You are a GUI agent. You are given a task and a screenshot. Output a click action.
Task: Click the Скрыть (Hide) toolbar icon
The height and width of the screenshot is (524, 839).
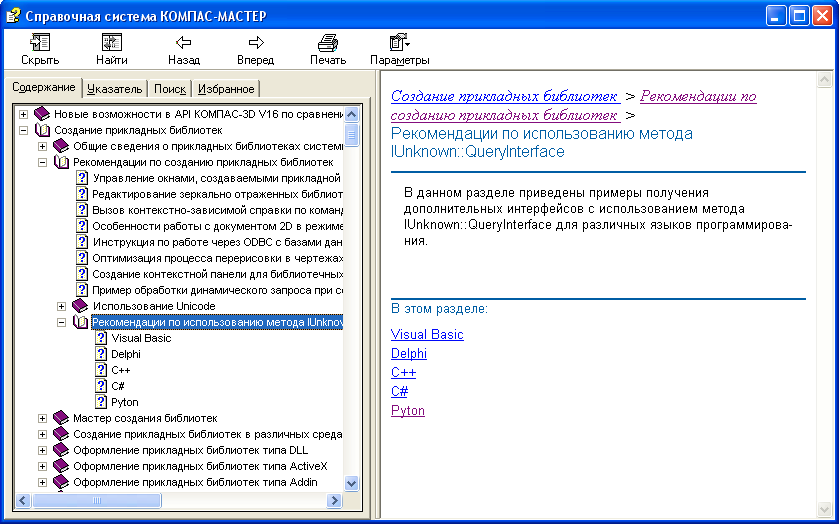40,42
